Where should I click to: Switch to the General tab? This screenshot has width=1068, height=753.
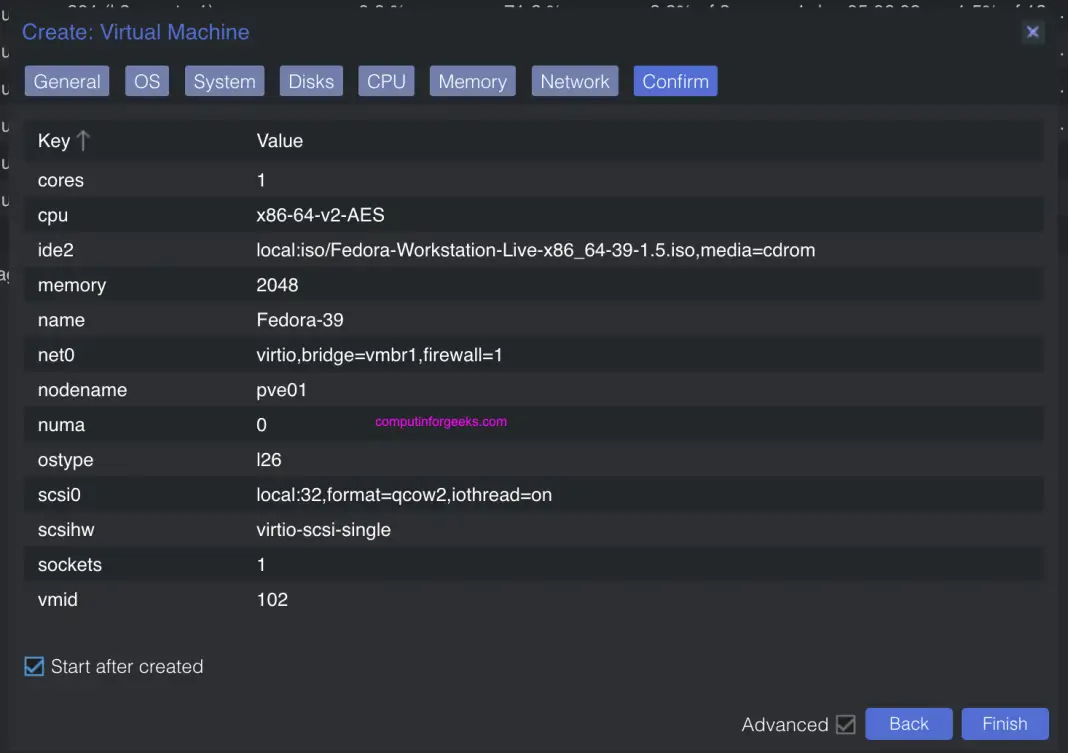(x=66, y=81)
